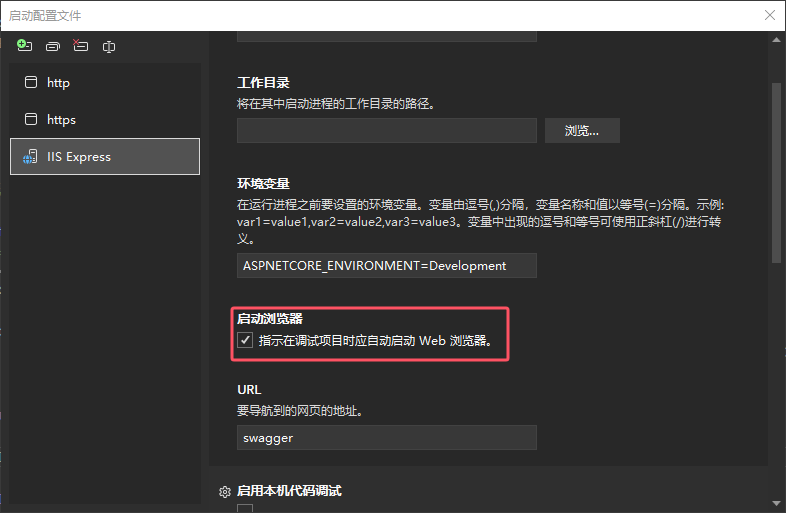Delete the selected launch profile
Screen dimensions: 786x513
click(80, 46)
